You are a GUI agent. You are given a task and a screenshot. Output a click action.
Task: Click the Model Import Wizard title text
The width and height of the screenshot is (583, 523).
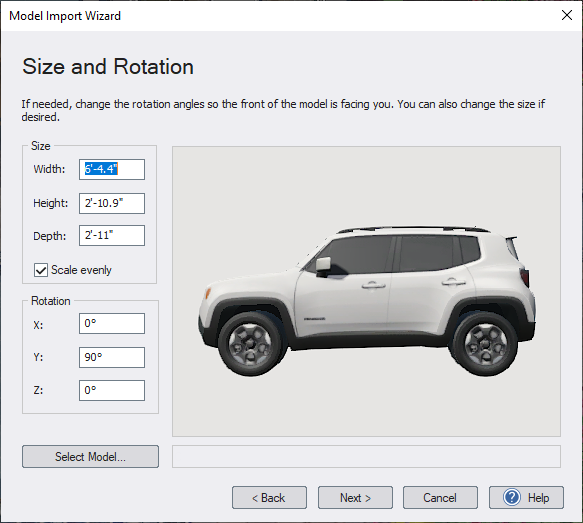(65, 16)
